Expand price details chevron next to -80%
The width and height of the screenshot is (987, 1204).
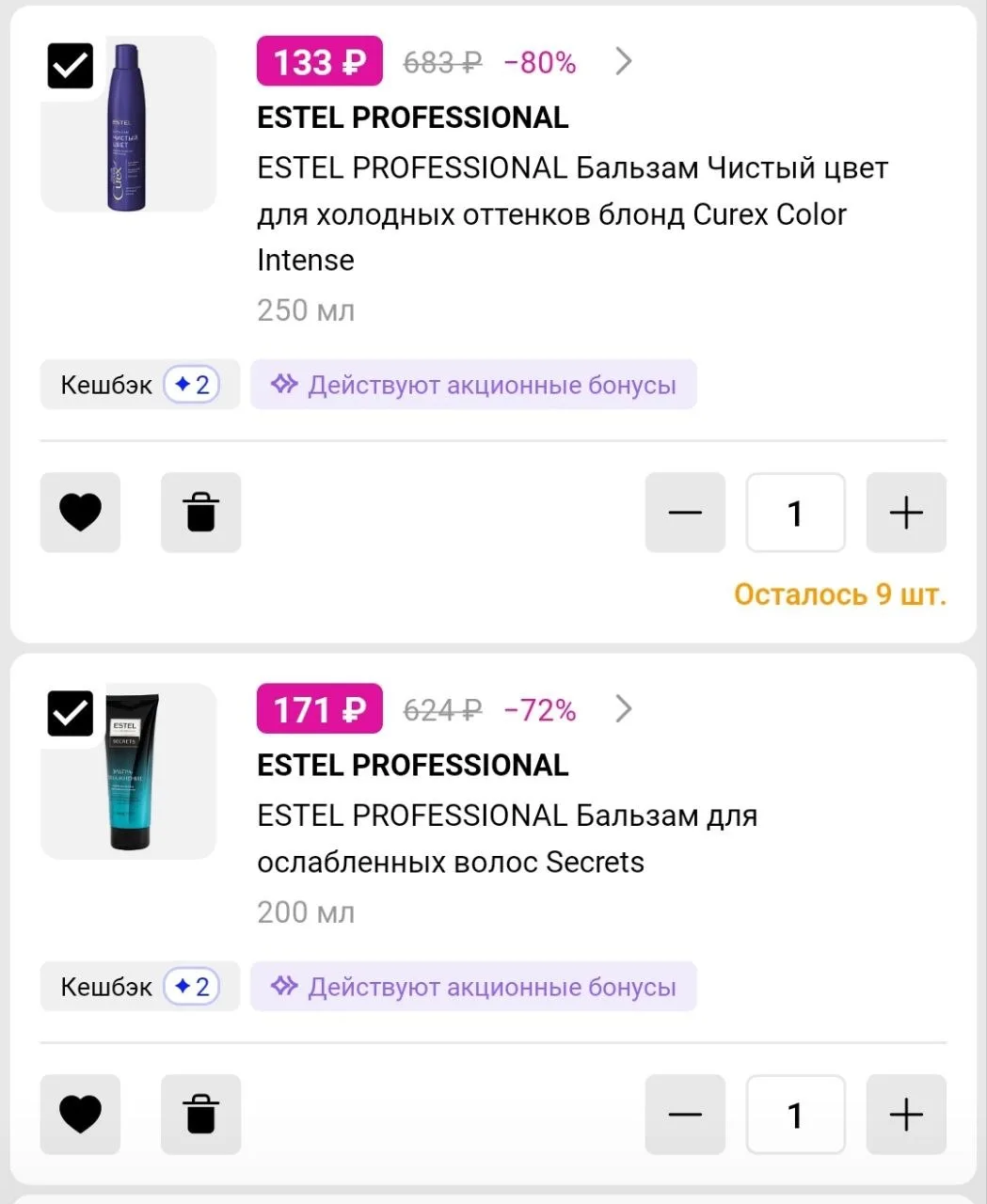coord(623,62)
